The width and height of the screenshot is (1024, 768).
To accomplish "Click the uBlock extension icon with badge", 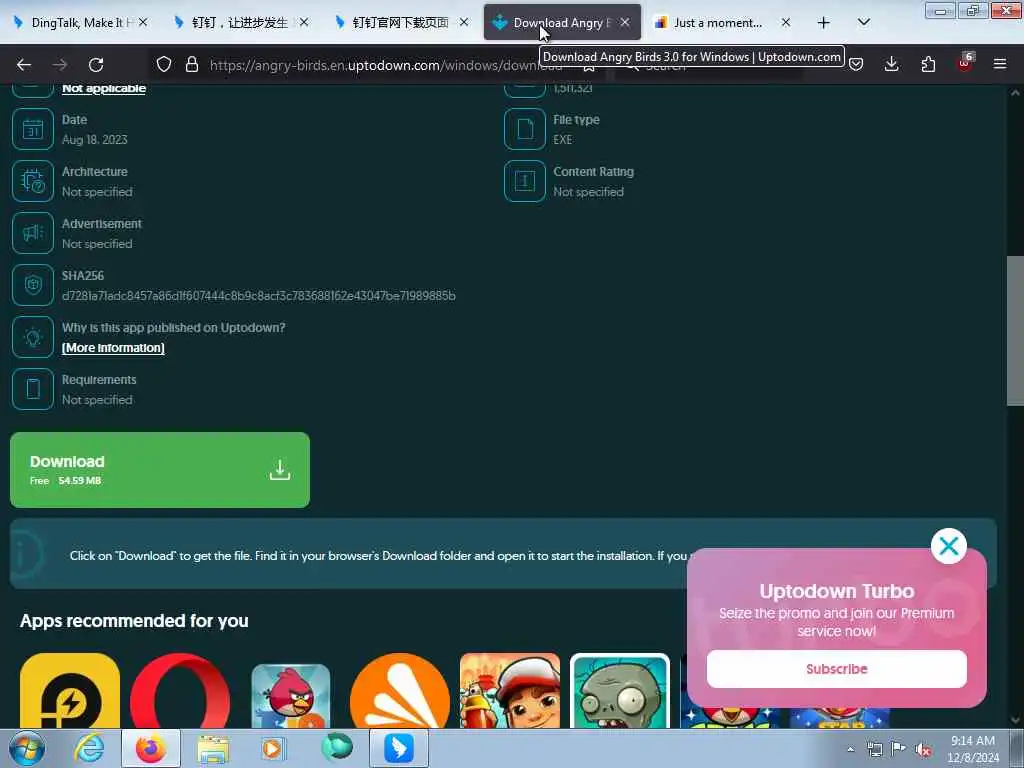I will click(x=965, y=63).
